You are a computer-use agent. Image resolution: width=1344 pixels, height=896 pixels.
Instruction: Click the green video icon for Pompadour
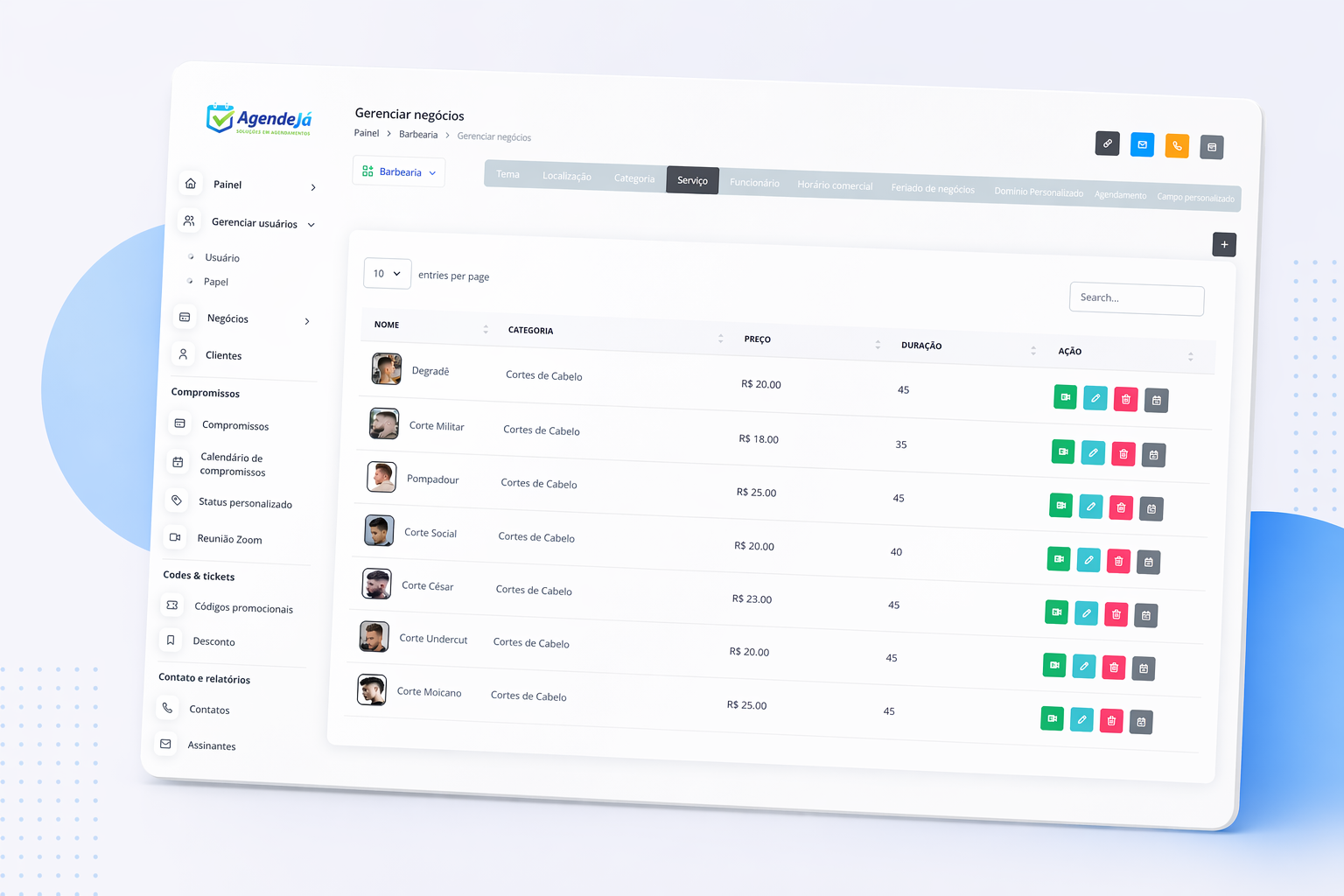pyautogui.click(x=1060, y=505)
